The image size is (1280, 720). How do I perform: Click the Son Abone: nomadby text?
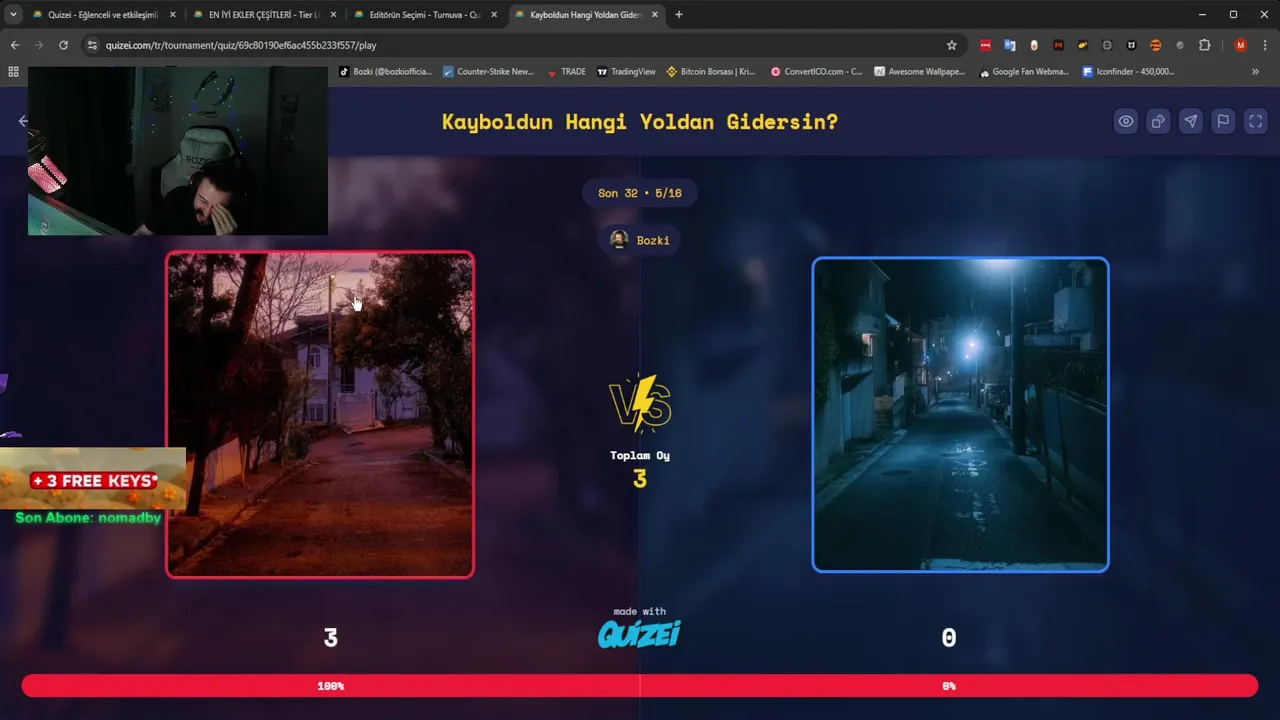pos(88,517)
